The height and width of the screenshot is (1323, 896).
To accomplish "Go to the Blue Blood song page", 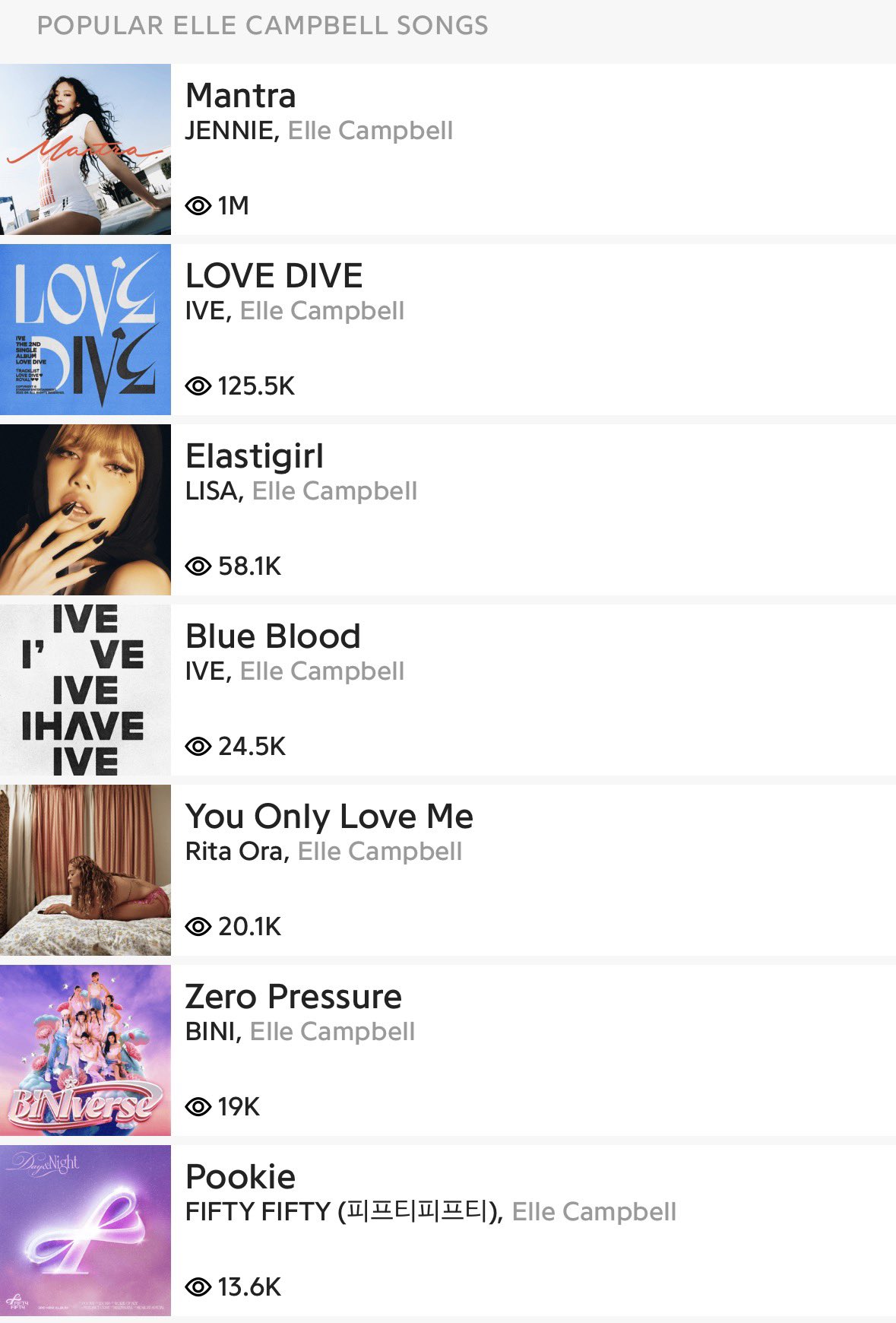I will tap(273, 636).
